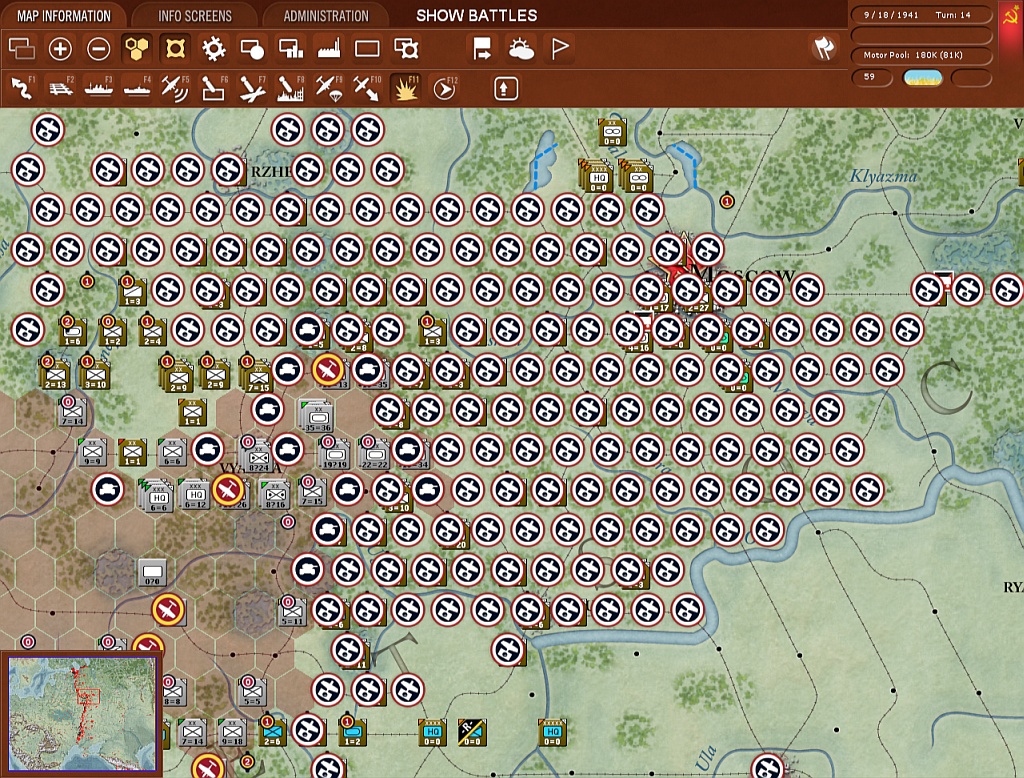
Task: Select the F4 amphibious transport mode
Action: (x=137, y=88)
